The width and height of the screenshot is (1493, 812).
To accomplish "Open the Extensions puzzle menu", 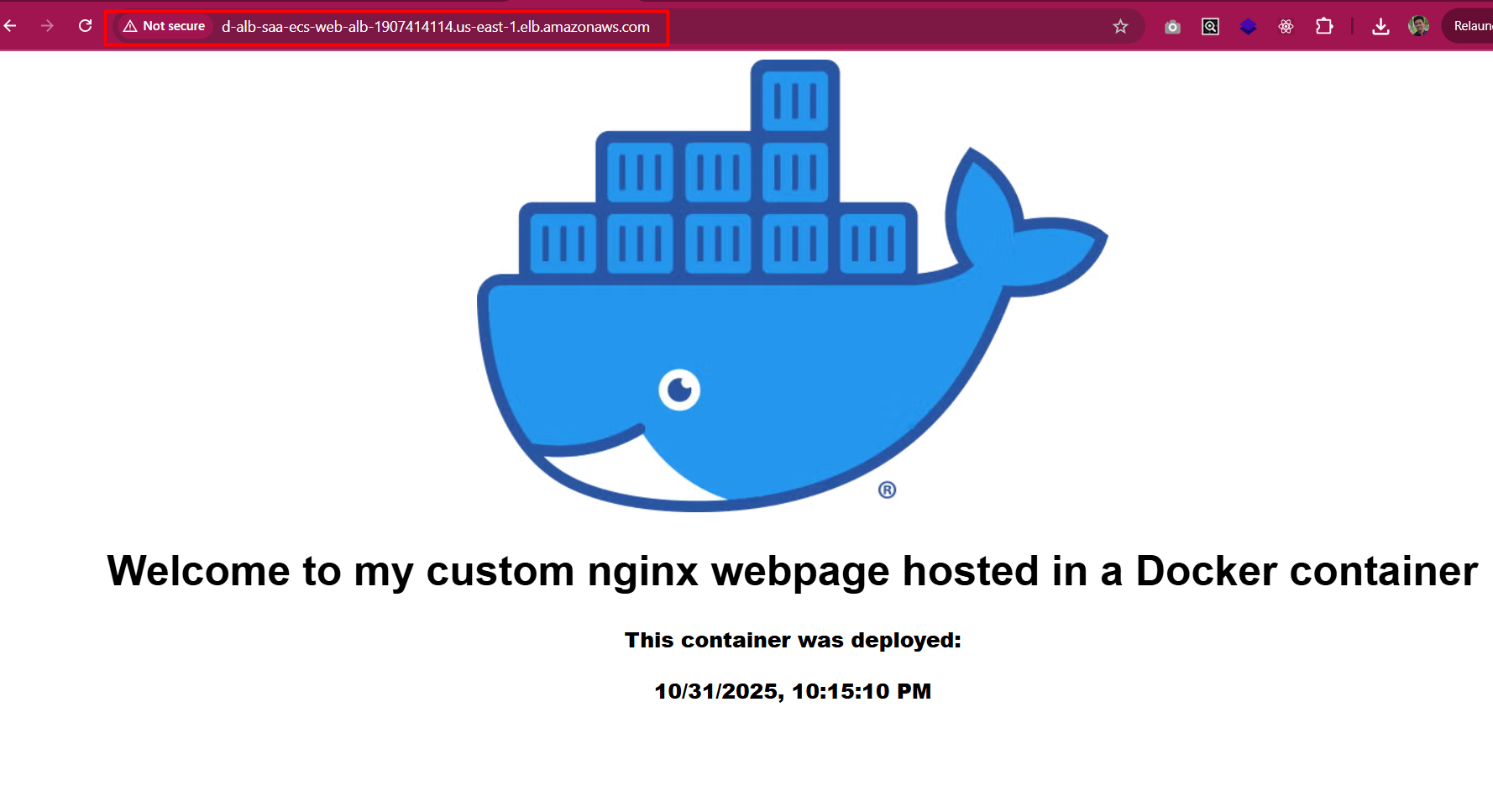I will 1324,27.
